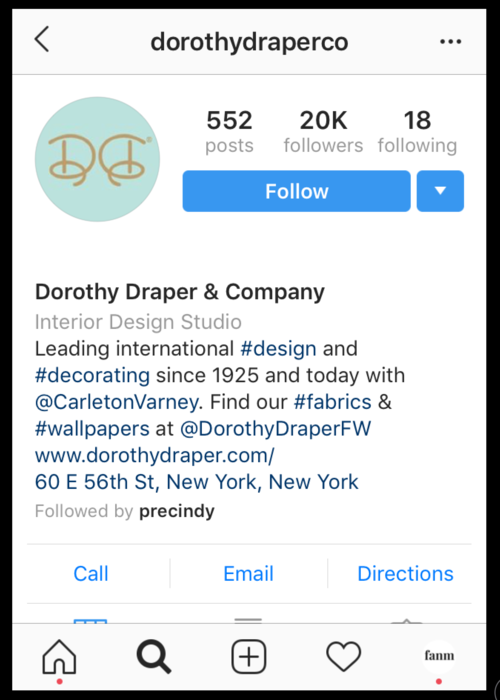Tap the Dorothy Draper profile picture

click(x=97, y=159)
